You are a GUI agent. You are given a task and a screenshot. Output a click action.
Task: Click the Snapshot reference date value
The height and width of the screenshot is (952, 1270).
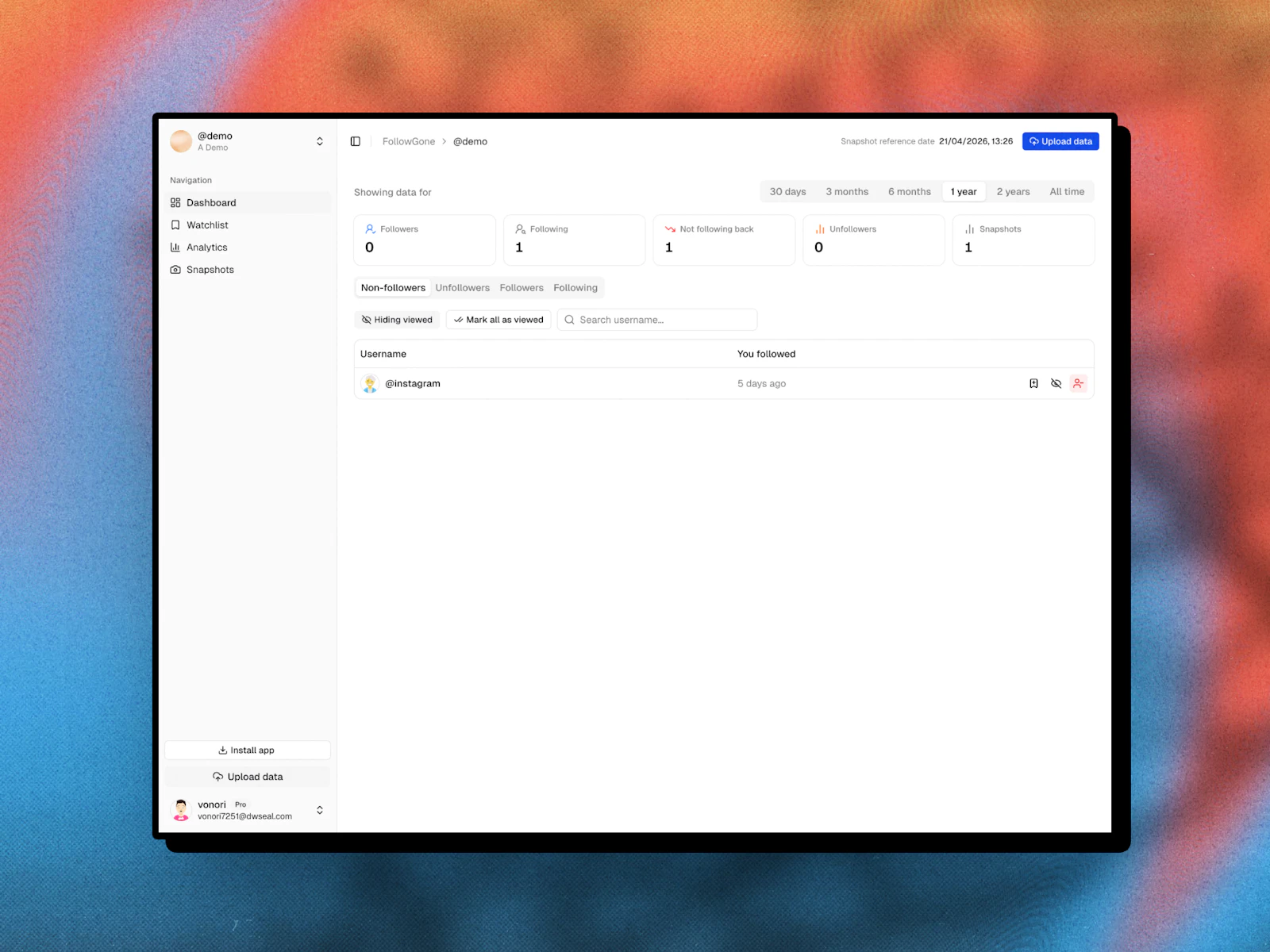point(976,141)
